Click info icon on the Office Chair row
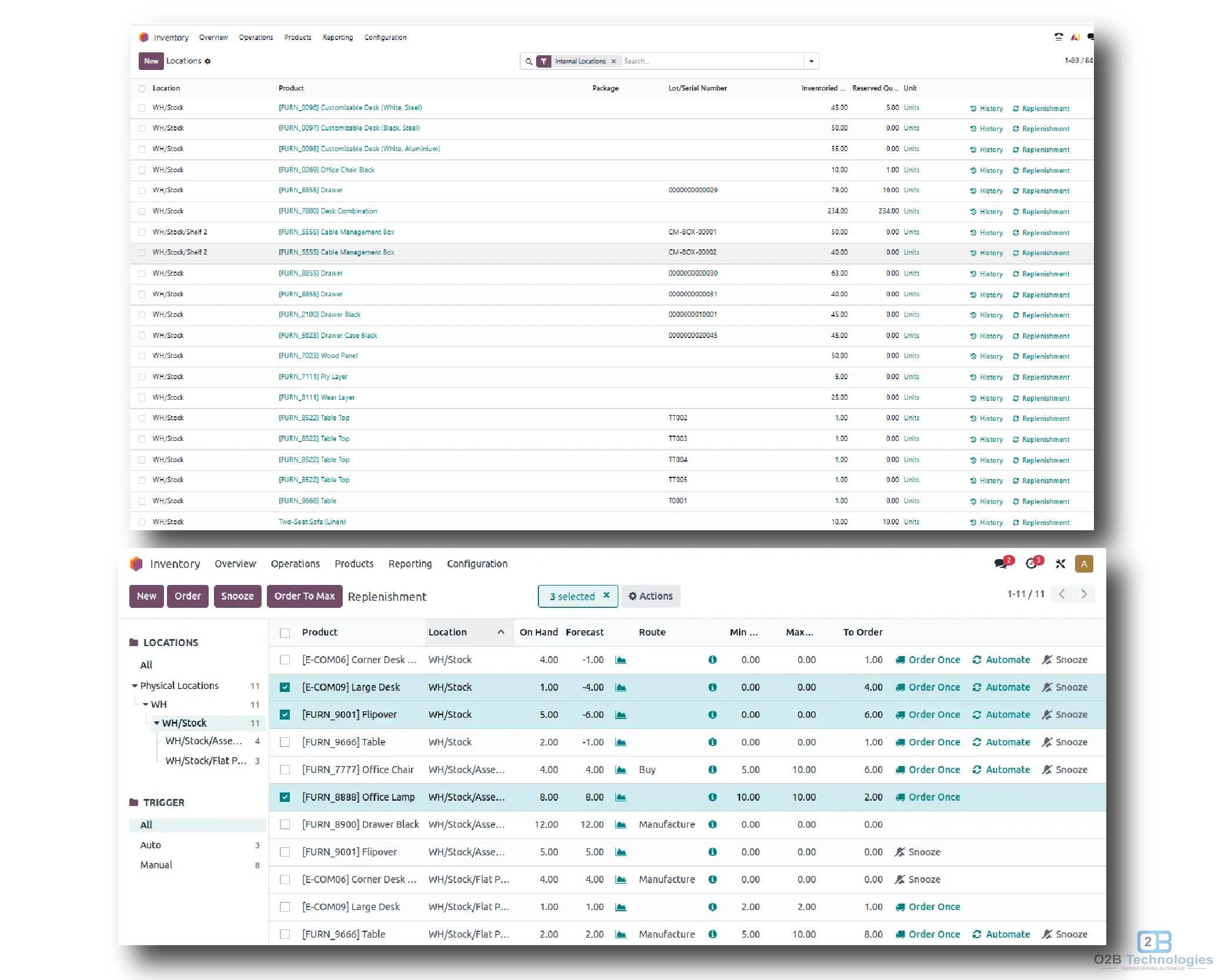 click(712, 770)
